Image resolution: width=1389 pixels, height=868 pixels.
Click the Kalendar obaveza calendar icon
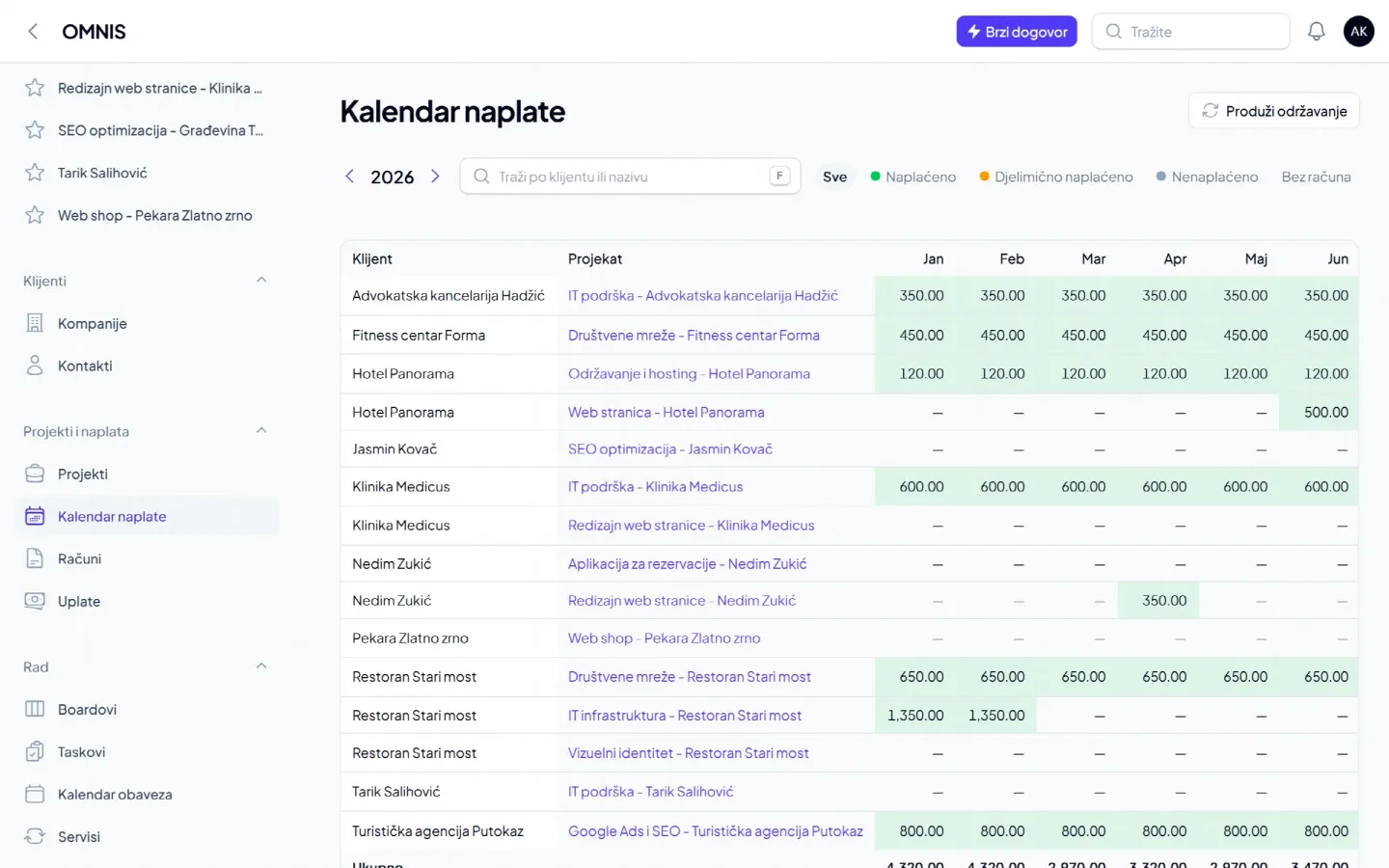coord(35,794)
